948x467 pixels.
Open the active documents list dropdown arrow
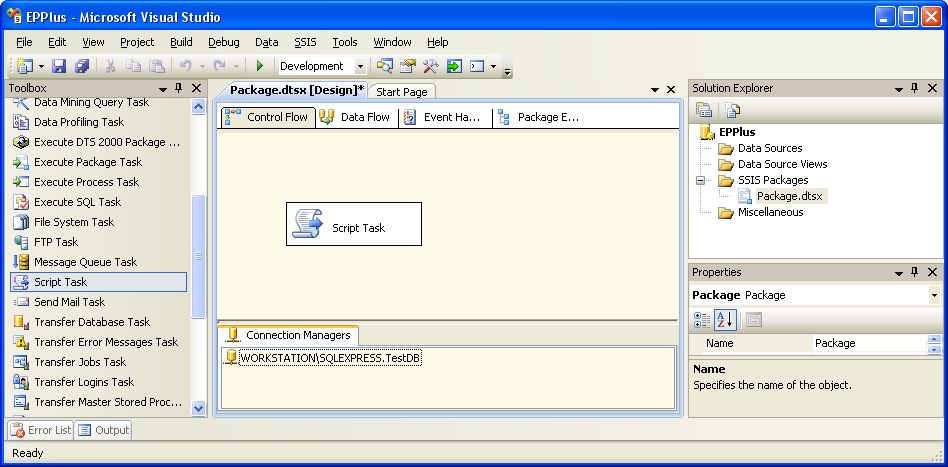pos(655,90)
